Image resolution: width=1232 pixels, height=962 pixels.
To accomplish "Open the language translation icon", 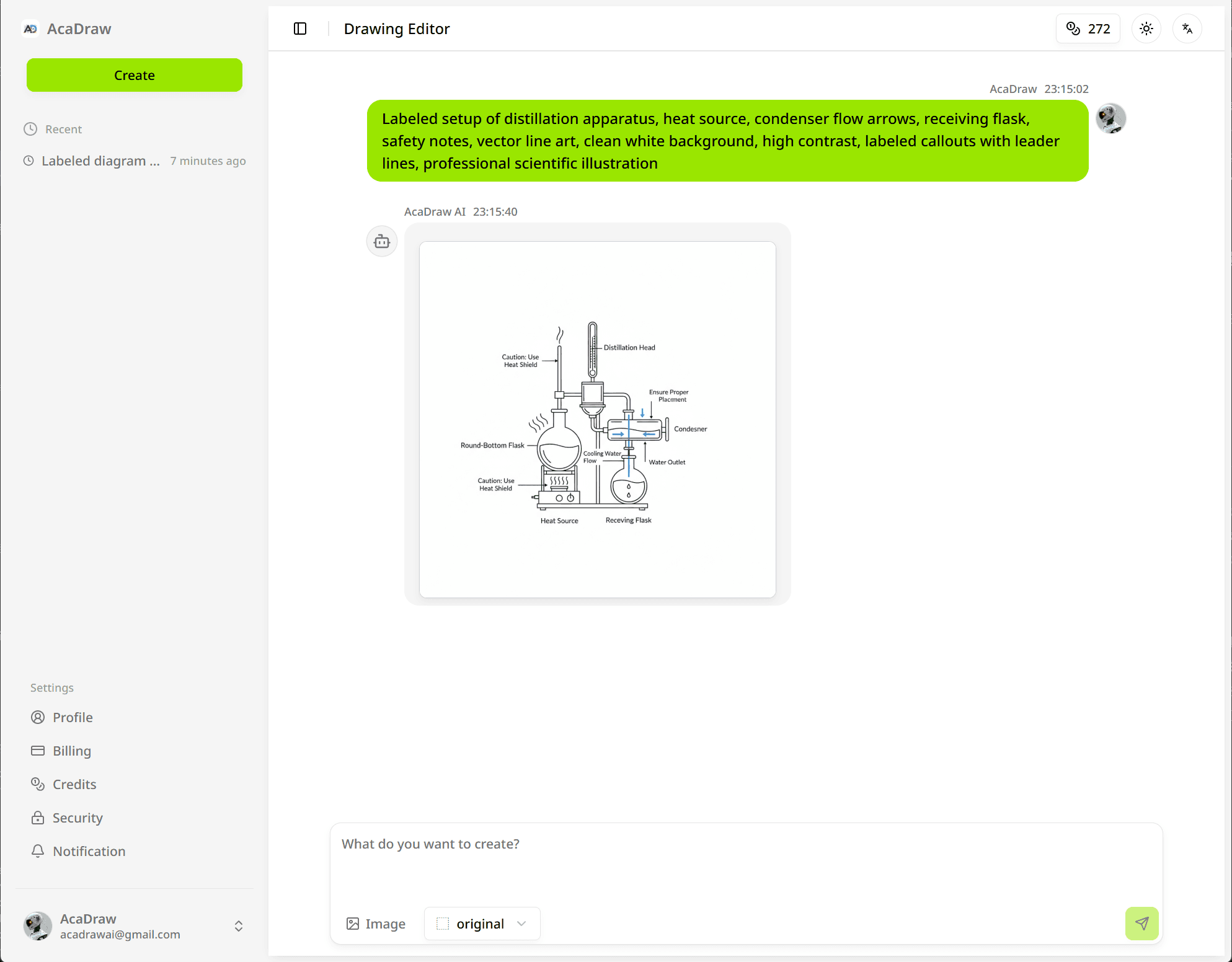I will point(1187,28).
